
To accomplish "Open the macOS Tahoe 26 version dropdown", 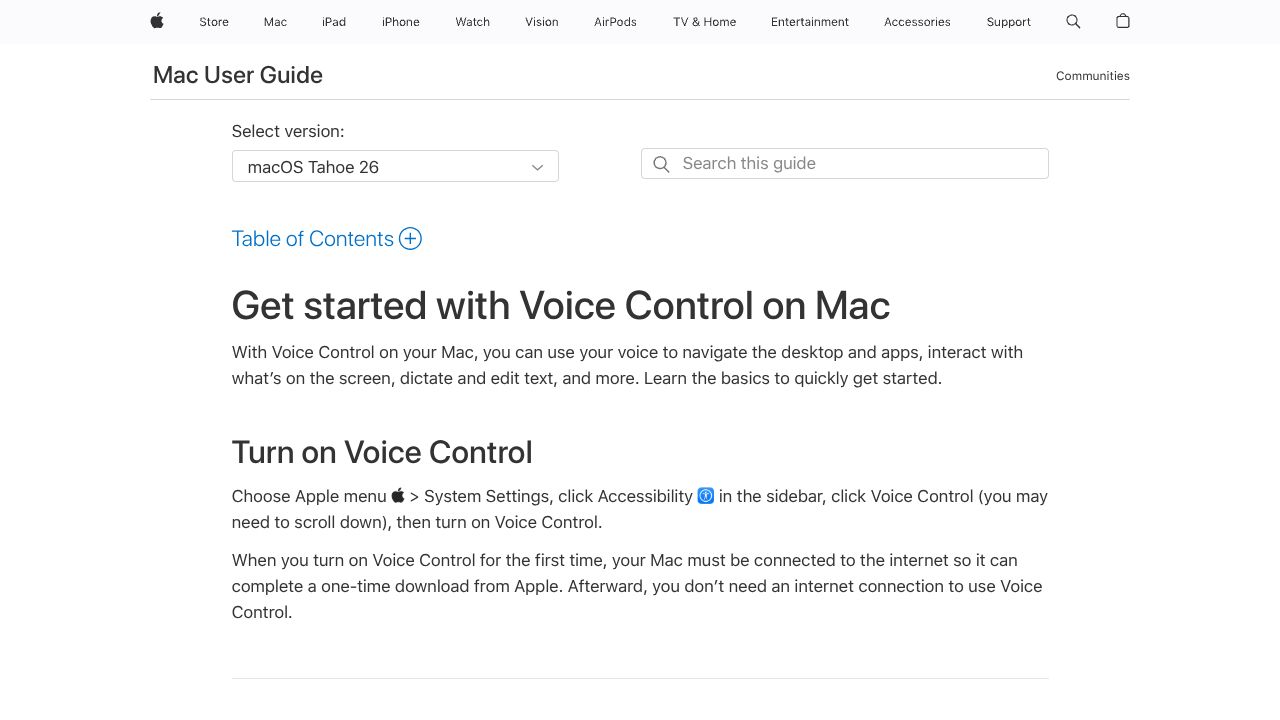I will click(394, 166).
